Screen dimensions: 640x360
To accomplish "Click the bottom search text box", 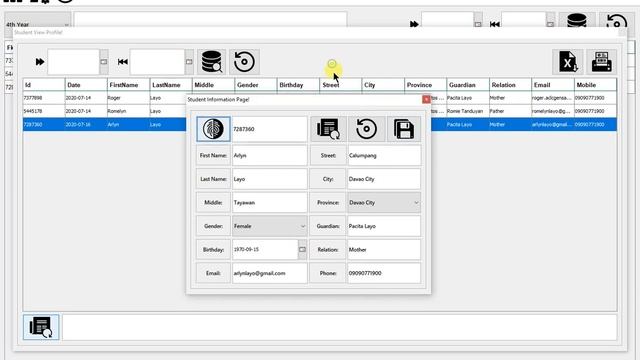I will coord(339,327).
